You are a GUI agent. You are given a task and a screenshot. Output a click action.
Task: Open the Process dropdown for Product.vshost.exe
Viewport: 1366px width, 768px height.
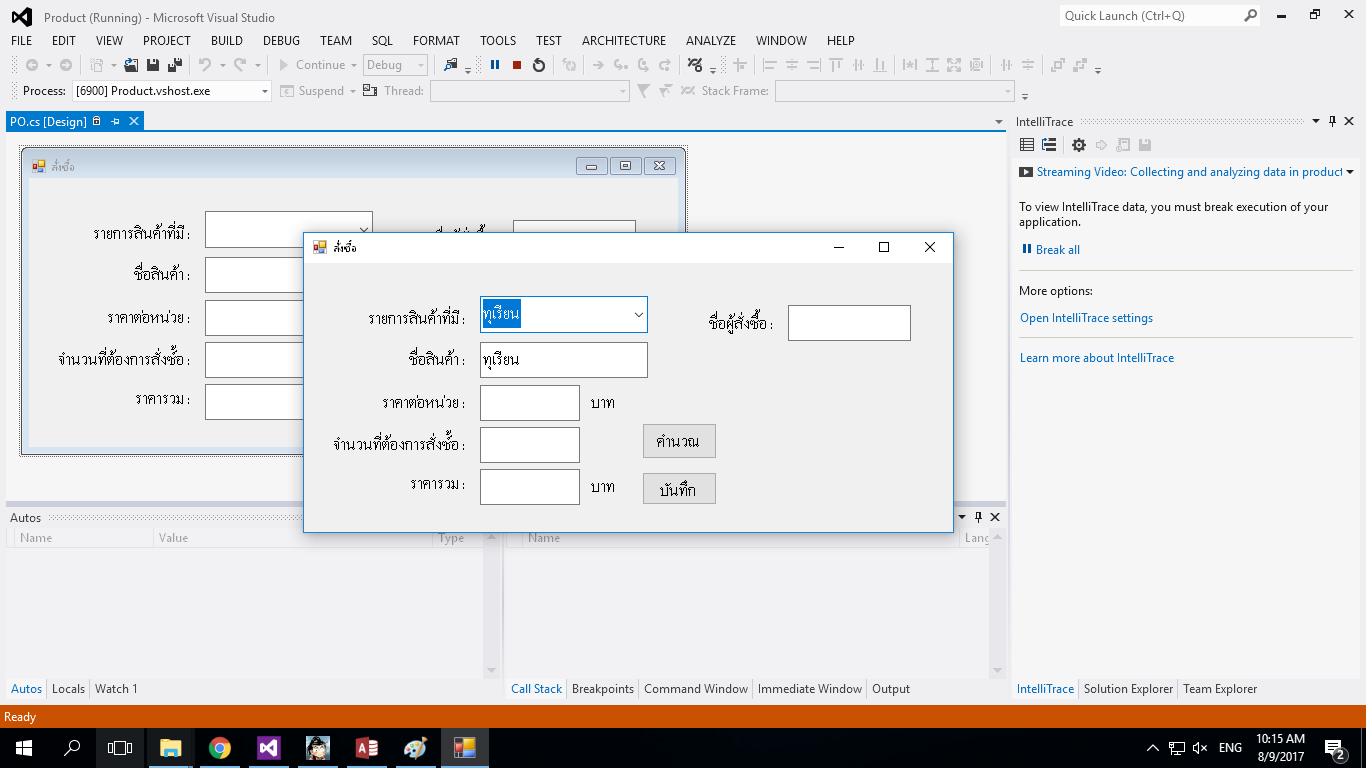tap(265, 91)
